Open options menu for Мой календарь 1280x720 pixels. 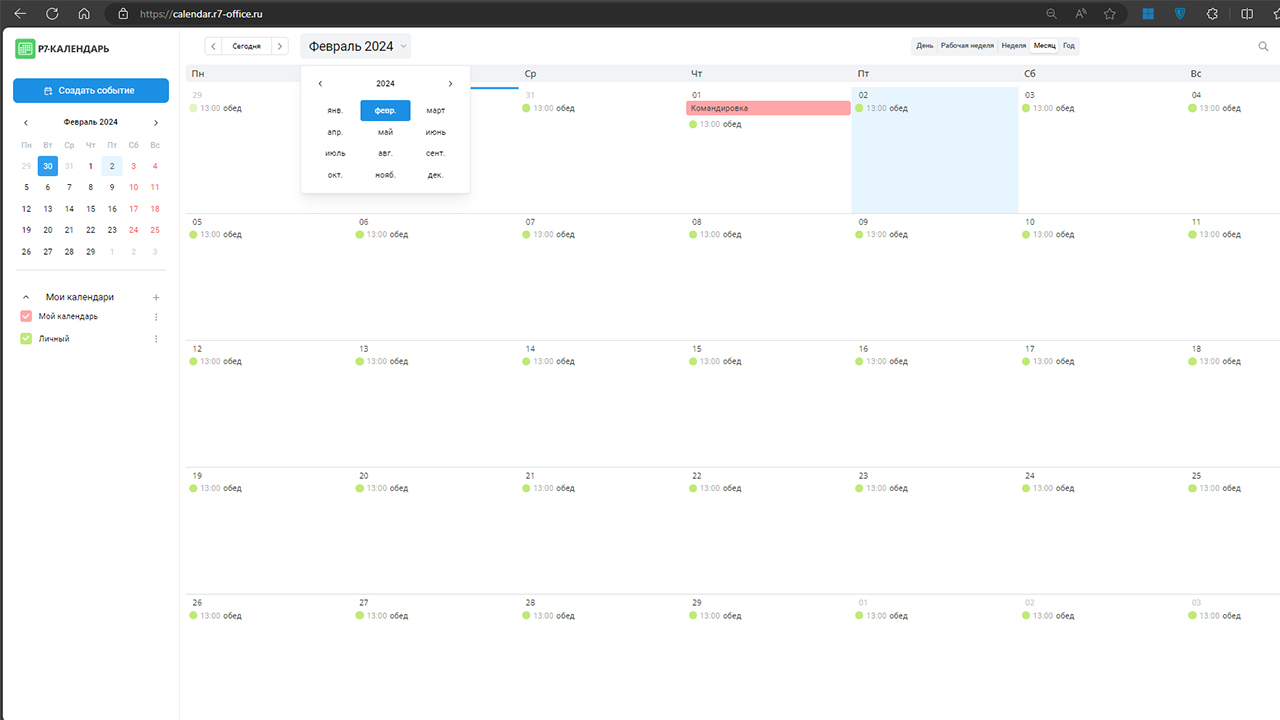(x=155, y=317)
